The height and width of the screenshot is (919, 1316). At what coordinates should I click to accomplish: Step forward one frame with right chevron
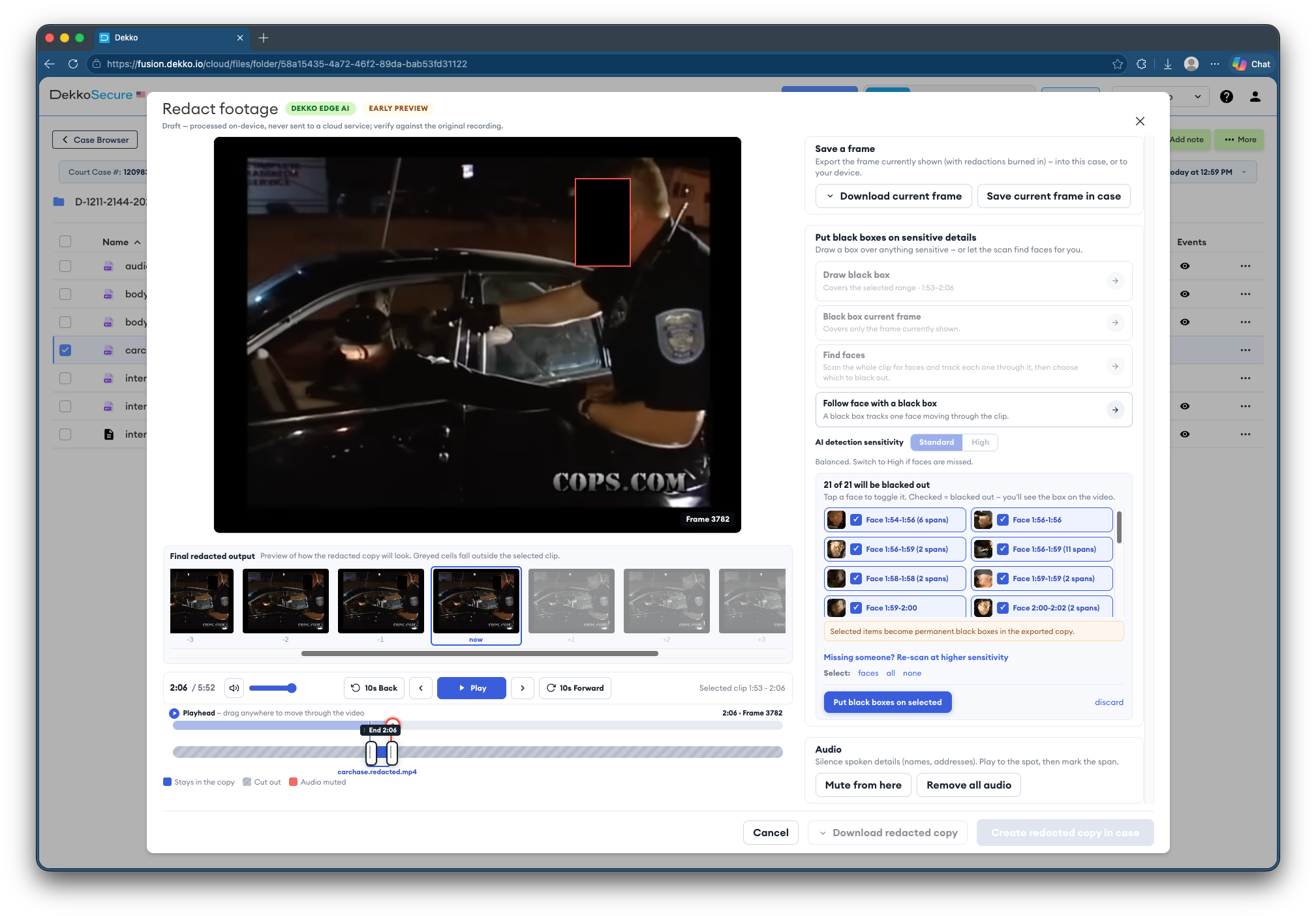point(523,688)
